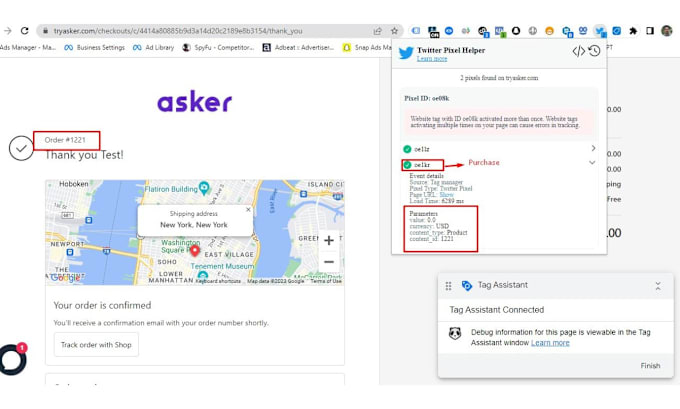Viewport: 680px width, 409px height.
Task: Click the forward navigation arrow
Action: [7, 31]
